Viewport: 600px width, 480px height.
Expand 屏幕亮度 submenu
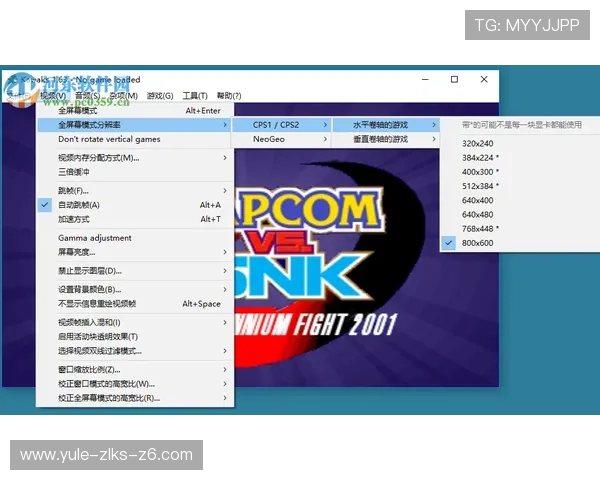click(x=135, y=252)
